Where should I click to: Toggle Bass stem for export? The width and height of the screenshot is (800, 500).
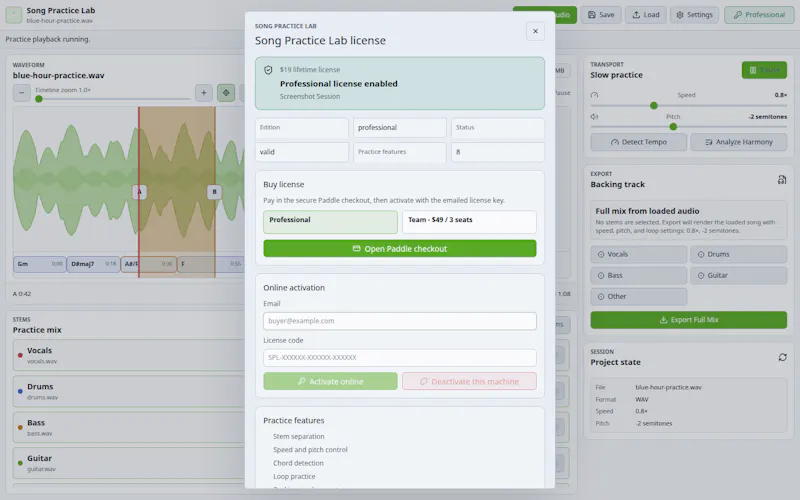point(638,276)
